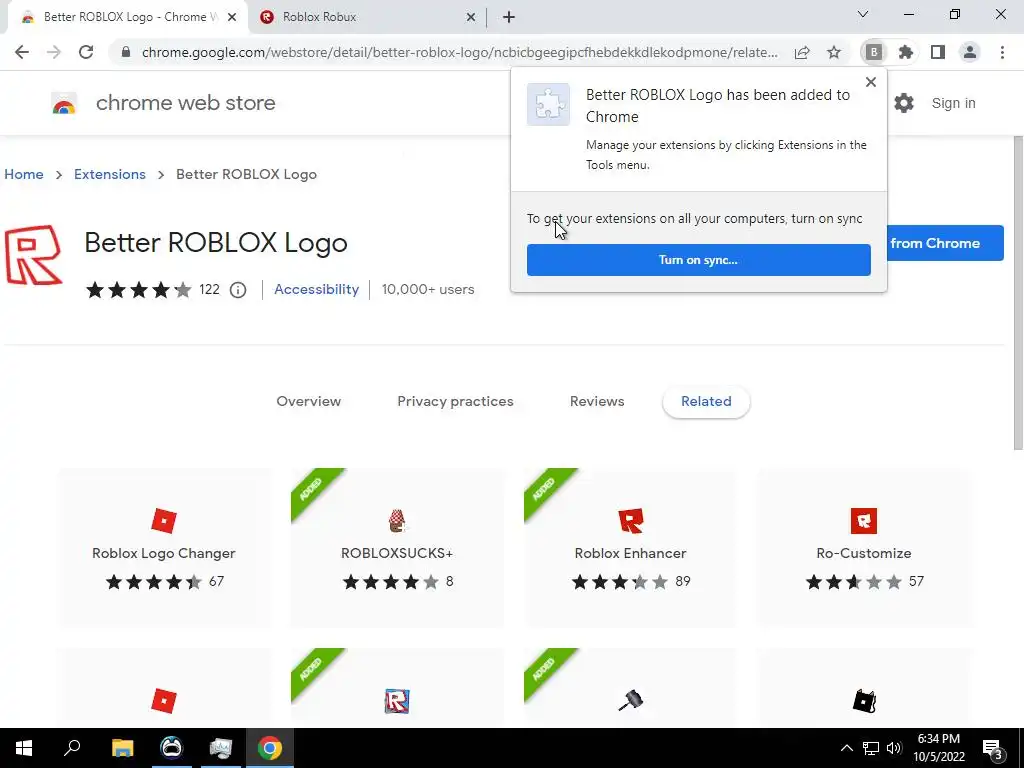The height and width of the screenshot is (768, 1024).
Task: Open the Privacy practices tab
Action: pyautogui.click(x=455, y=401)
